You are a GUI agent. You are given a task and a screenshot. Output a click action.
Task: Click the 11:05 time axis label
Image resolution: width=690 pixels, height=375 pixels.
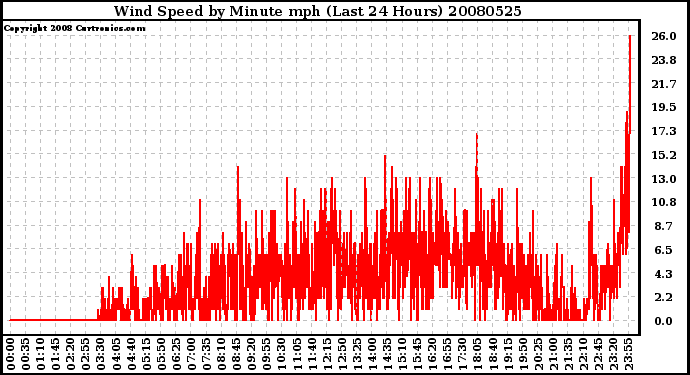tap(297, 354)
